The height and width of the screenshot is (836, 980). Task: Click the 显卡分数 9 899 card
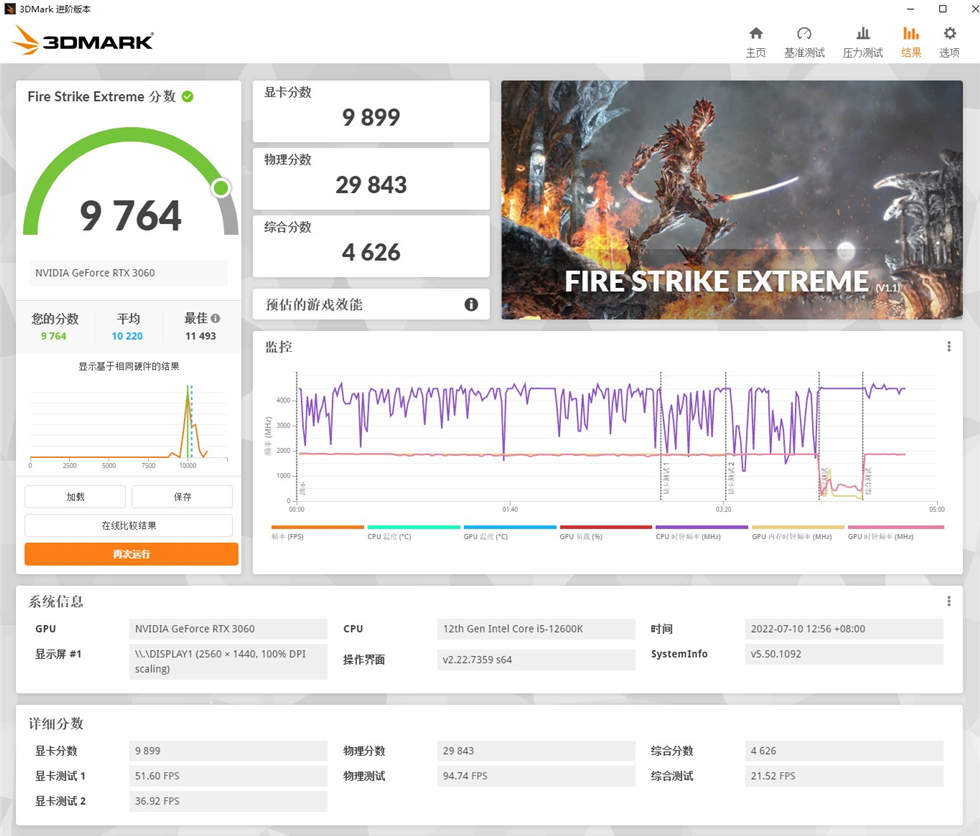pyautogui.click(x=371, y=111)
